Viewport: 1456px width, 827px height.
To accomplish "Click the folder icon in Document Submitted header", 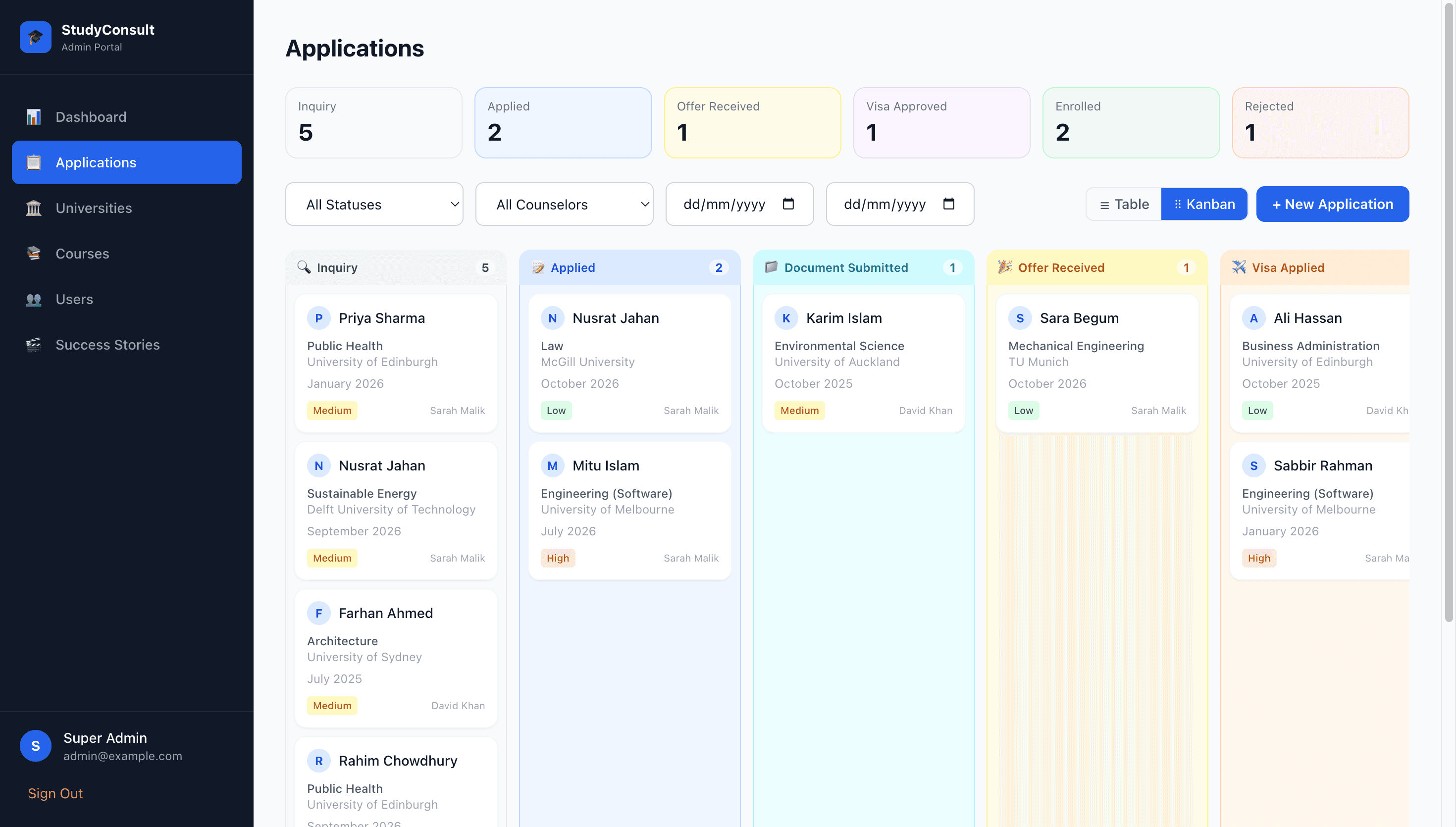I will 771,267.
